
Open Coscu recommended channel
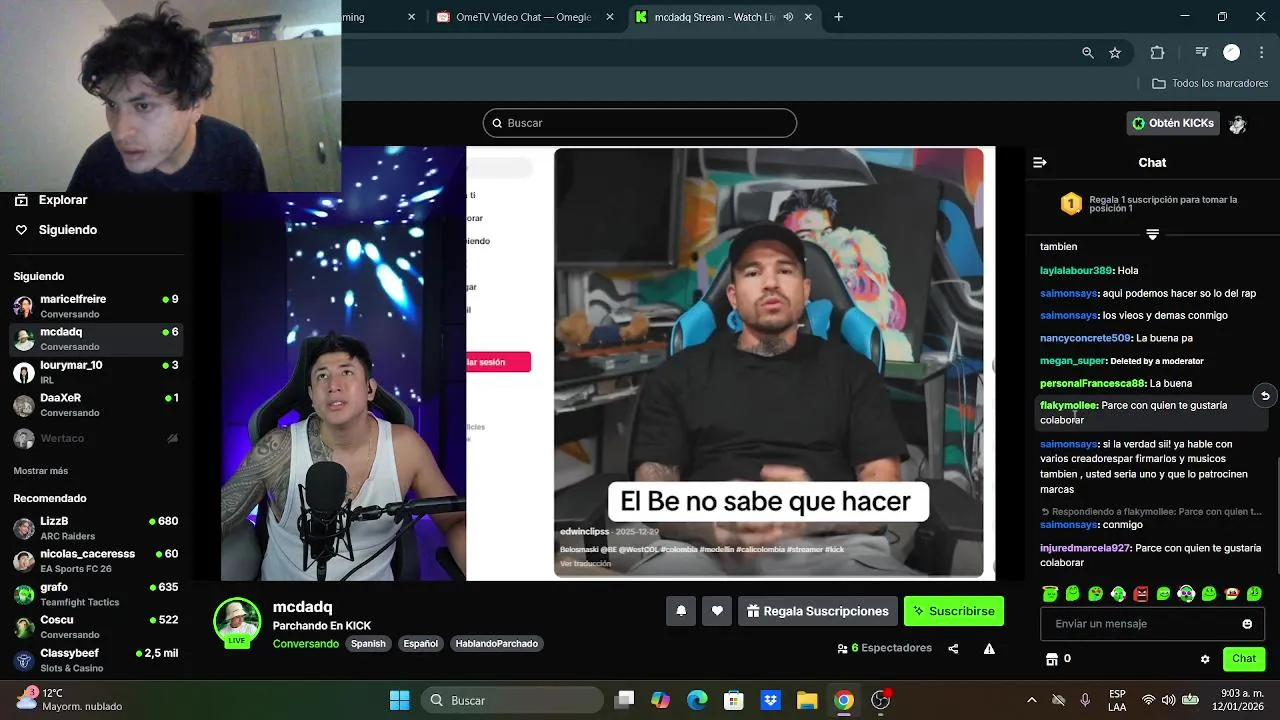96,627
